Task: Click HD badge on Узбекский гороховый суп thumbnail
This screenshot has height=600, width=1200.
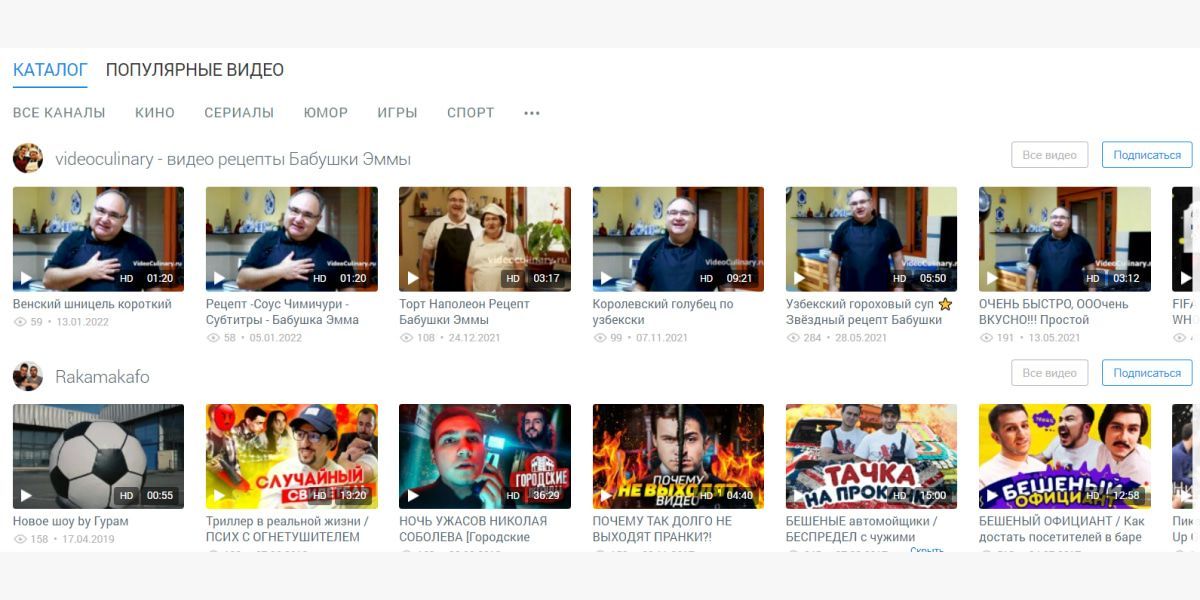Action: pos(899,278)
